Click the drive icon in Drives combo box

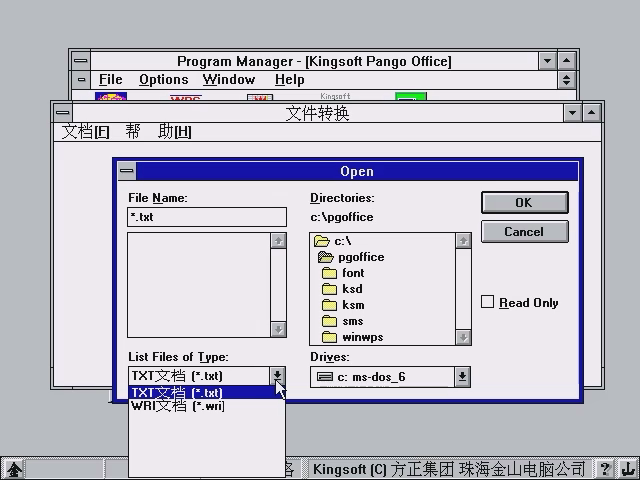(325, 376)
